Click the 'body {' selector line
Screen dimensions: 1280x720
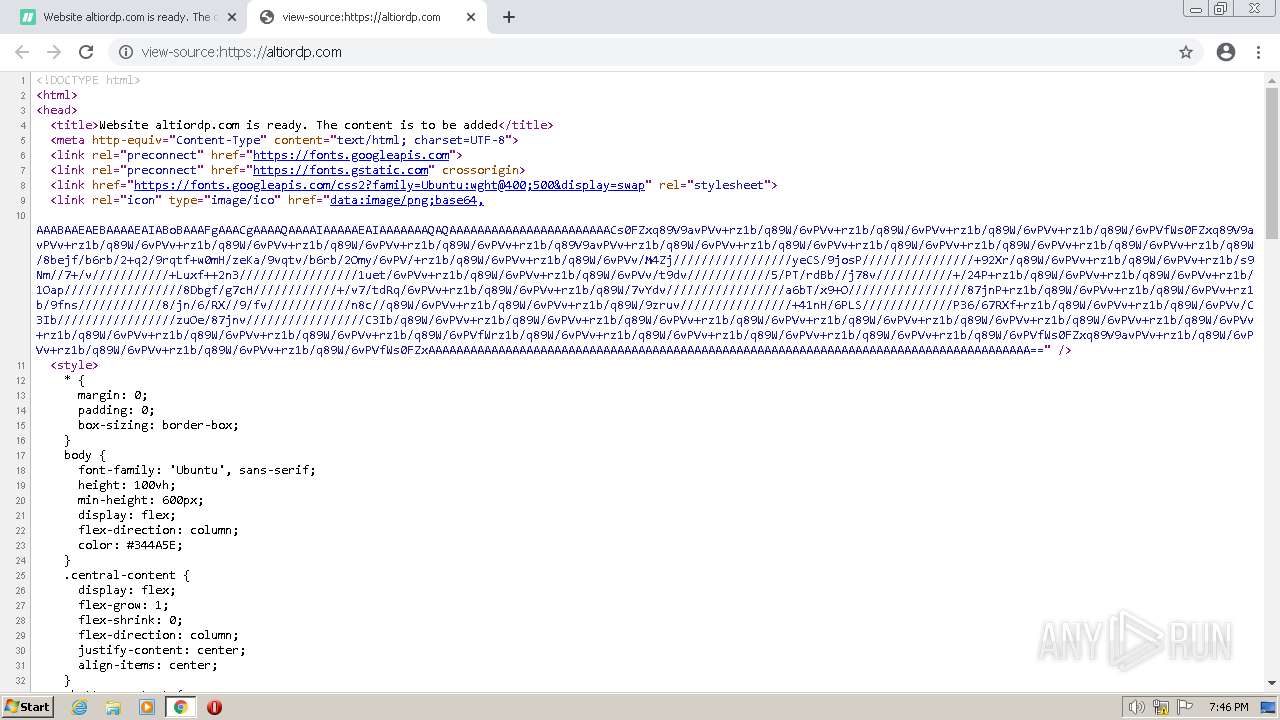[85, 455]
